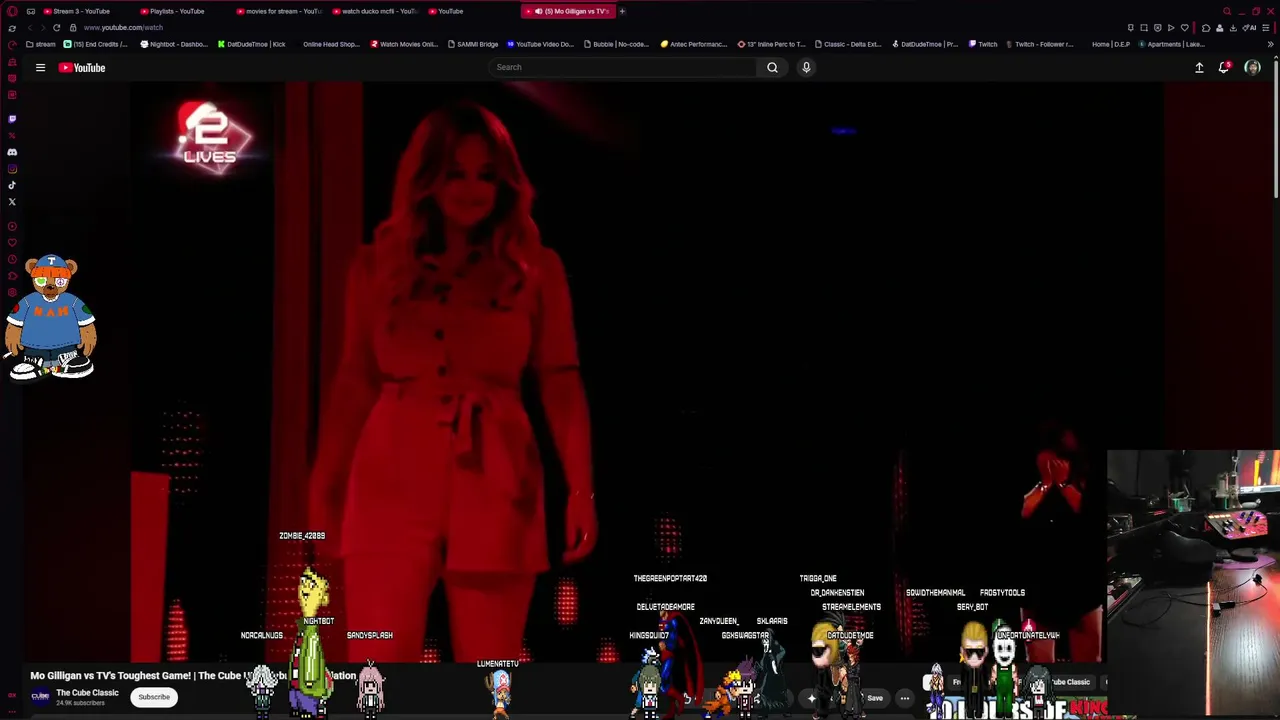Open the 'DatDudeTmoe | Kick' bookmark
Viewport: 1280px width, 720px height.
(x=252, y=44)
